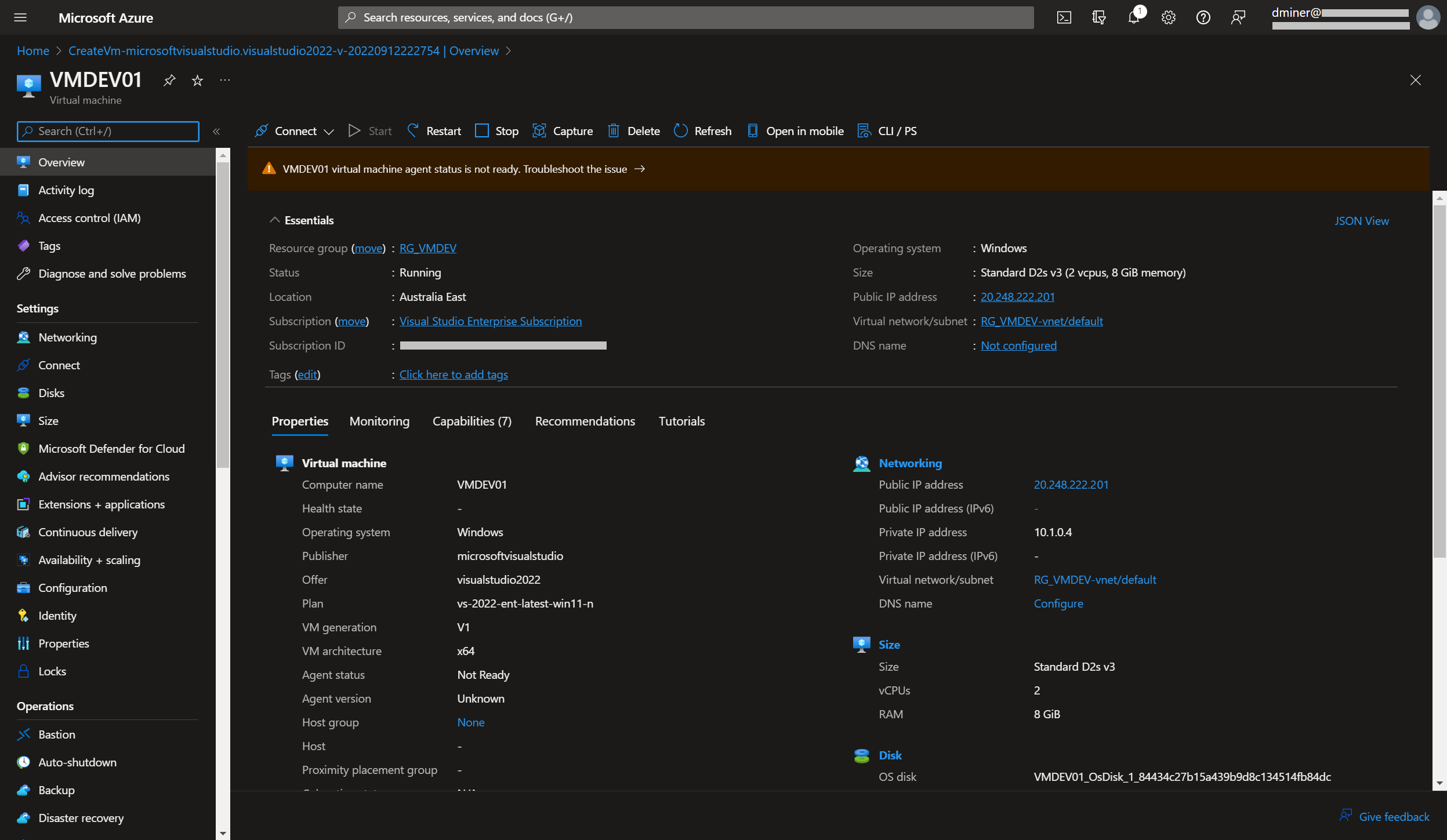Screen dimensions: 1447x840
Task: Pin VMDEV01 to dashboard
Action: click(x=169, y=80)
